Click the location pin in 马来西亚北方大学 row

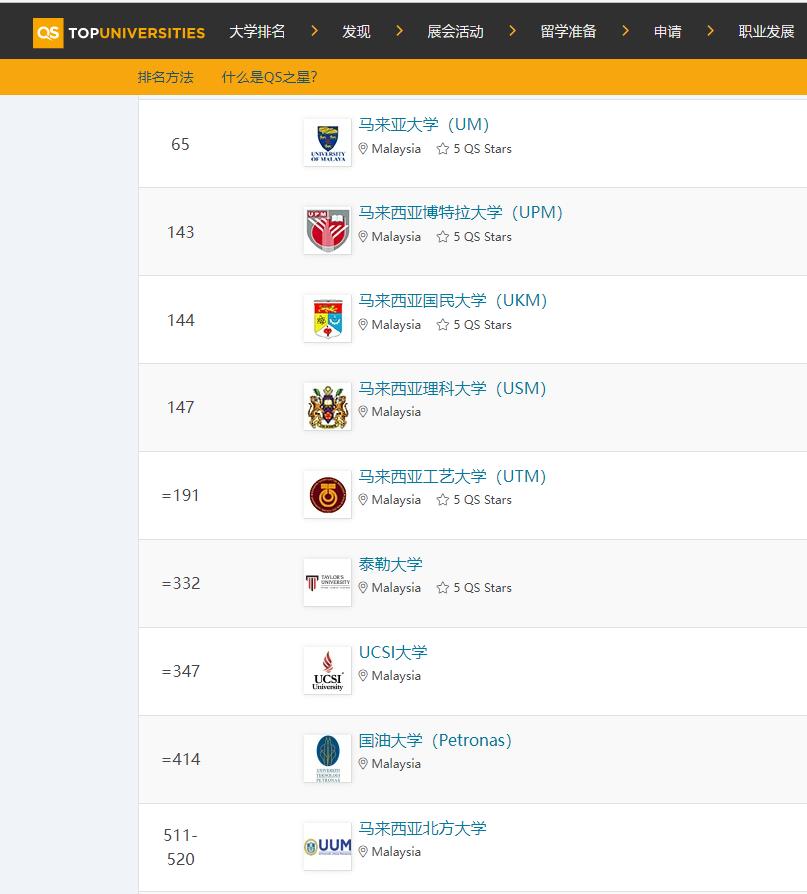point(363,851)
